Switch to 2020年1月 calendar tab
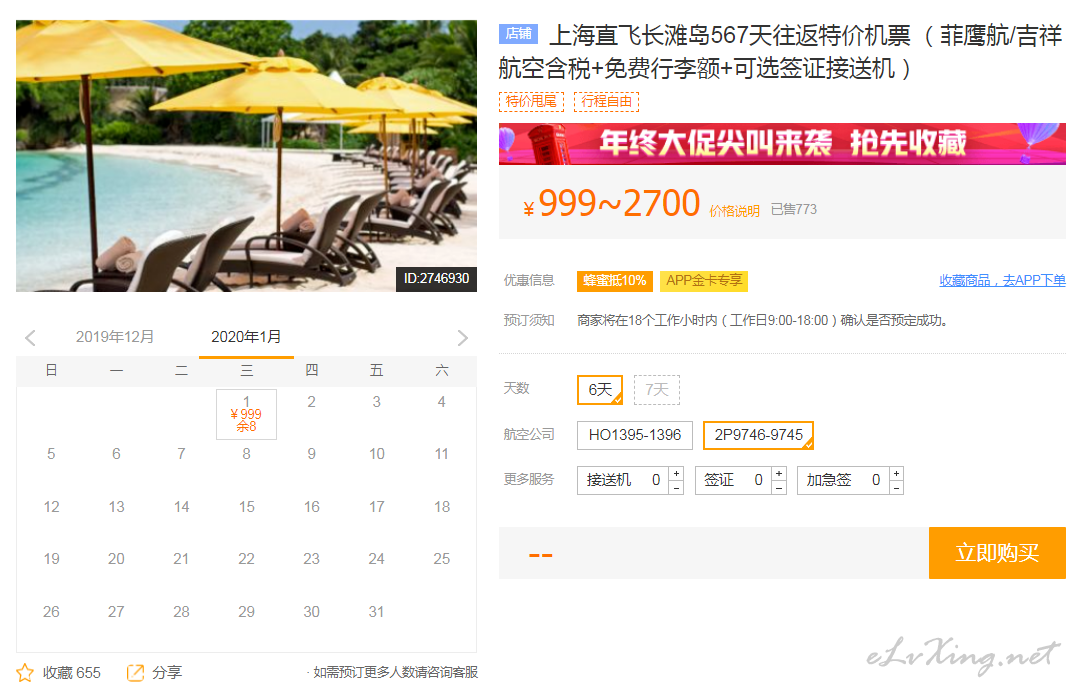 [x=246, y=337]
